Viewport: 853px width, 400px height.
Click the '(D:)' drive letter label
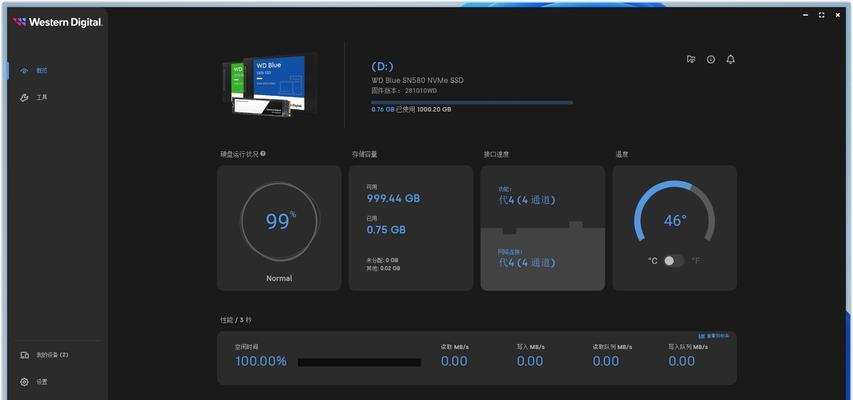click(382, 66)
